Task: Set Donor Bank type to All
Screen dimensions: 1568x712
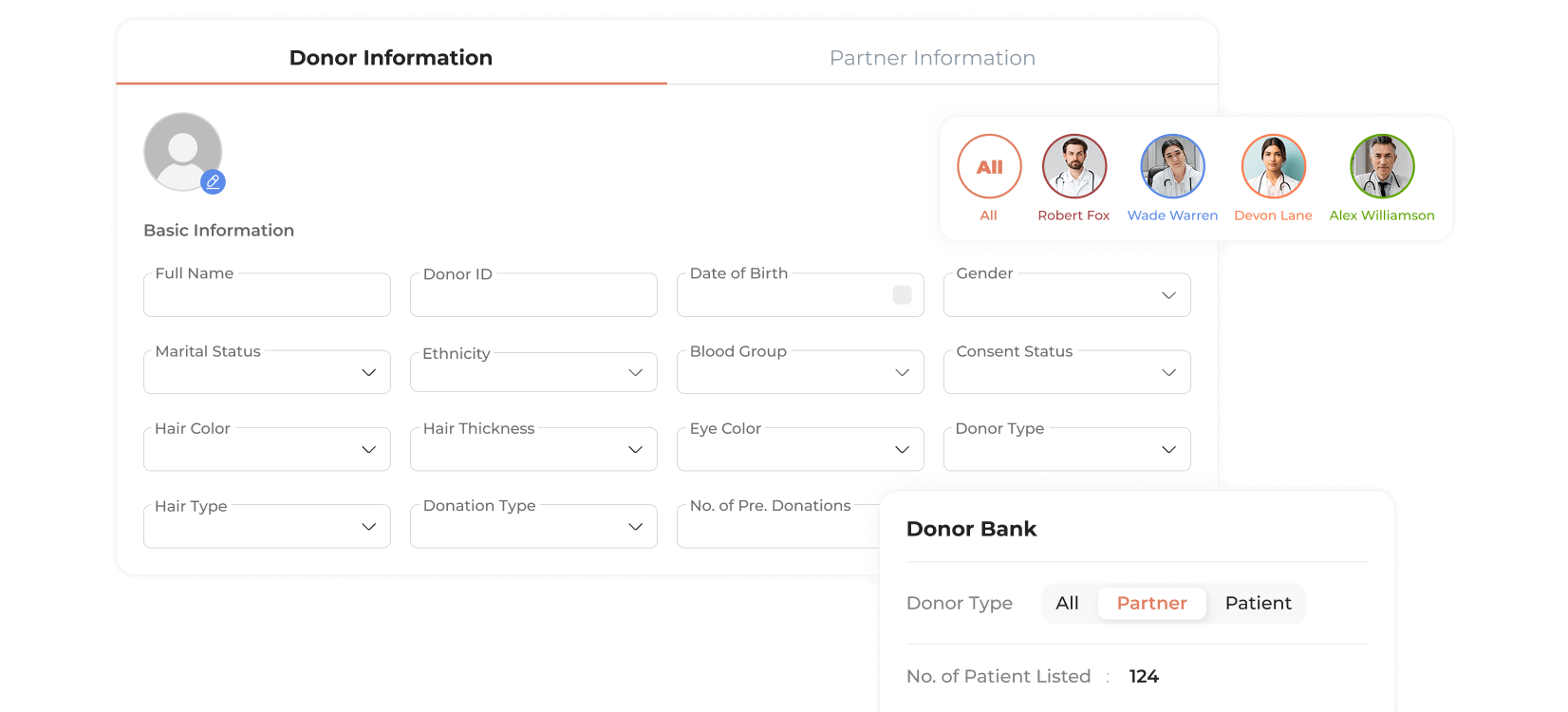Action: (1067, 603)
